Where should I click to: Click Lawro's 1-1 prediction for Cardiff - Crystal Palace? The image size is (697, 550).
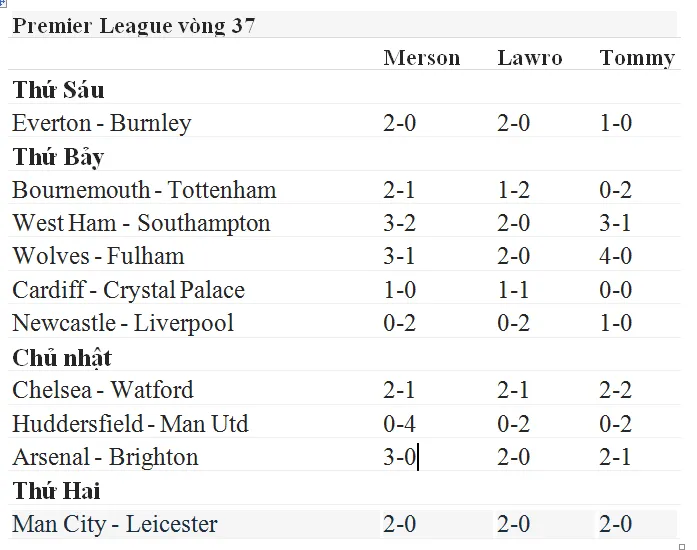(x=513, y=290)
